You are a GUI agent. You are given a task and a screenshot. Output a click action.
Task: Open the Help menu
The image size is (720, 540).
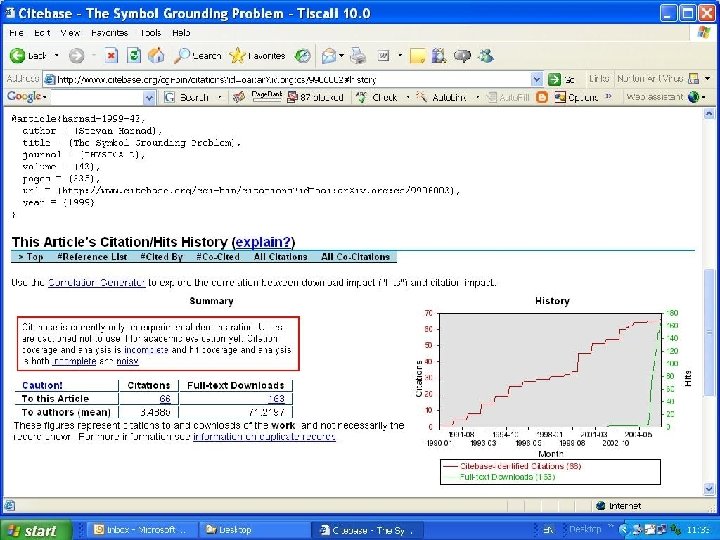(x=181, y=33)
